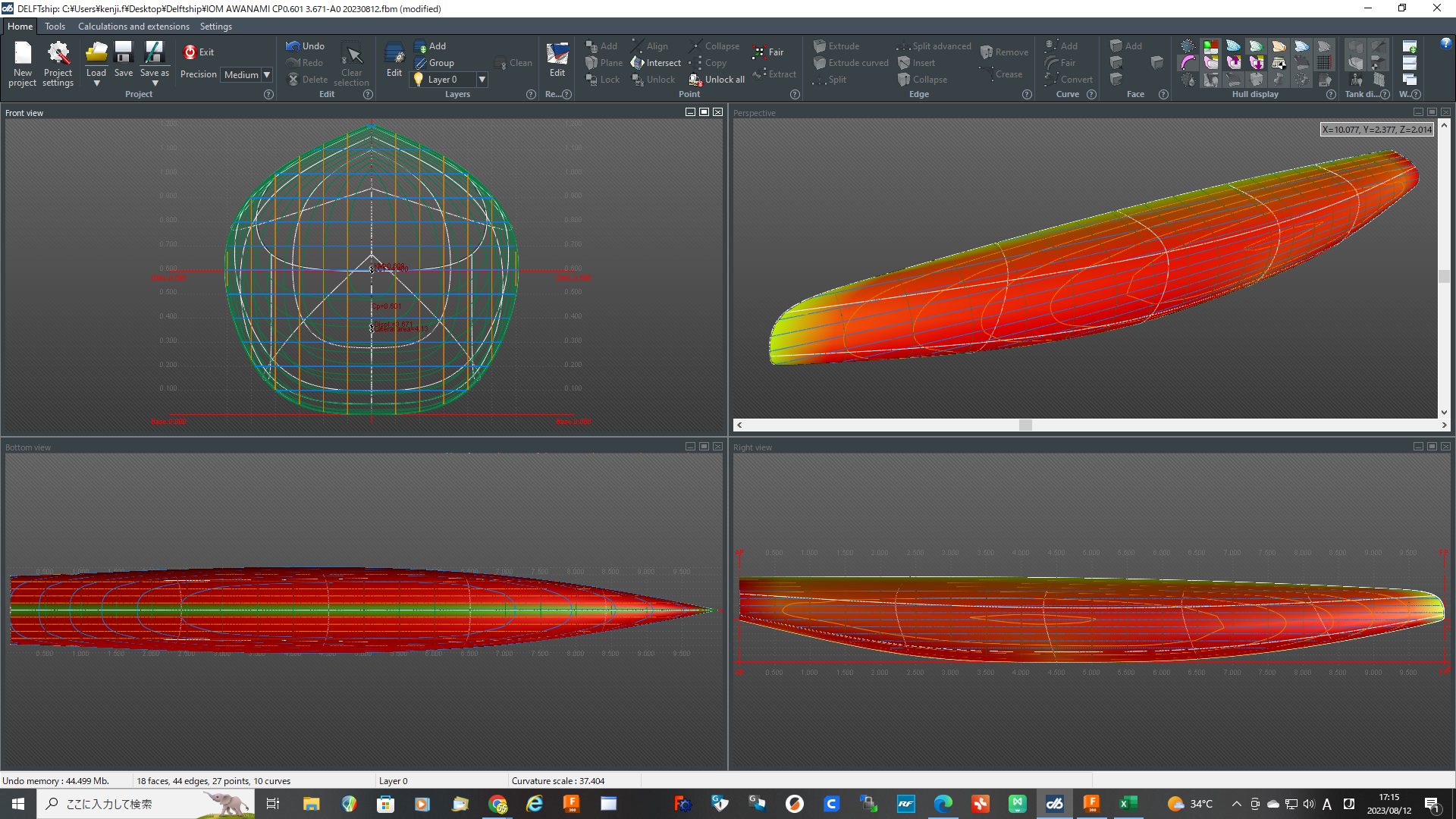Expand the Load dropdown arrow
The width and height of the screenshot is (1456, 819).
click(x=96, y=83)
